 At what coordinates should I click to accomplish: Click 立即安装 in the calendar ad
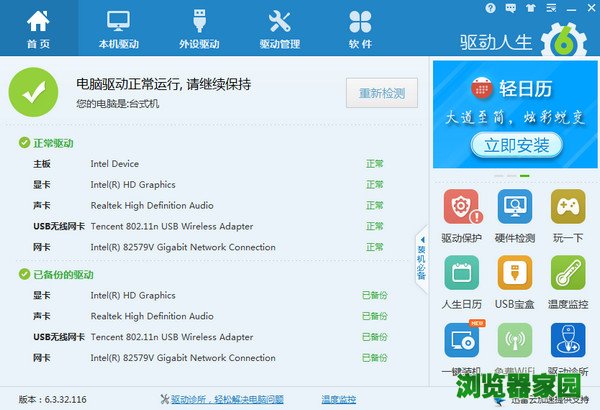pyautogui.click(x=516, y=145)
